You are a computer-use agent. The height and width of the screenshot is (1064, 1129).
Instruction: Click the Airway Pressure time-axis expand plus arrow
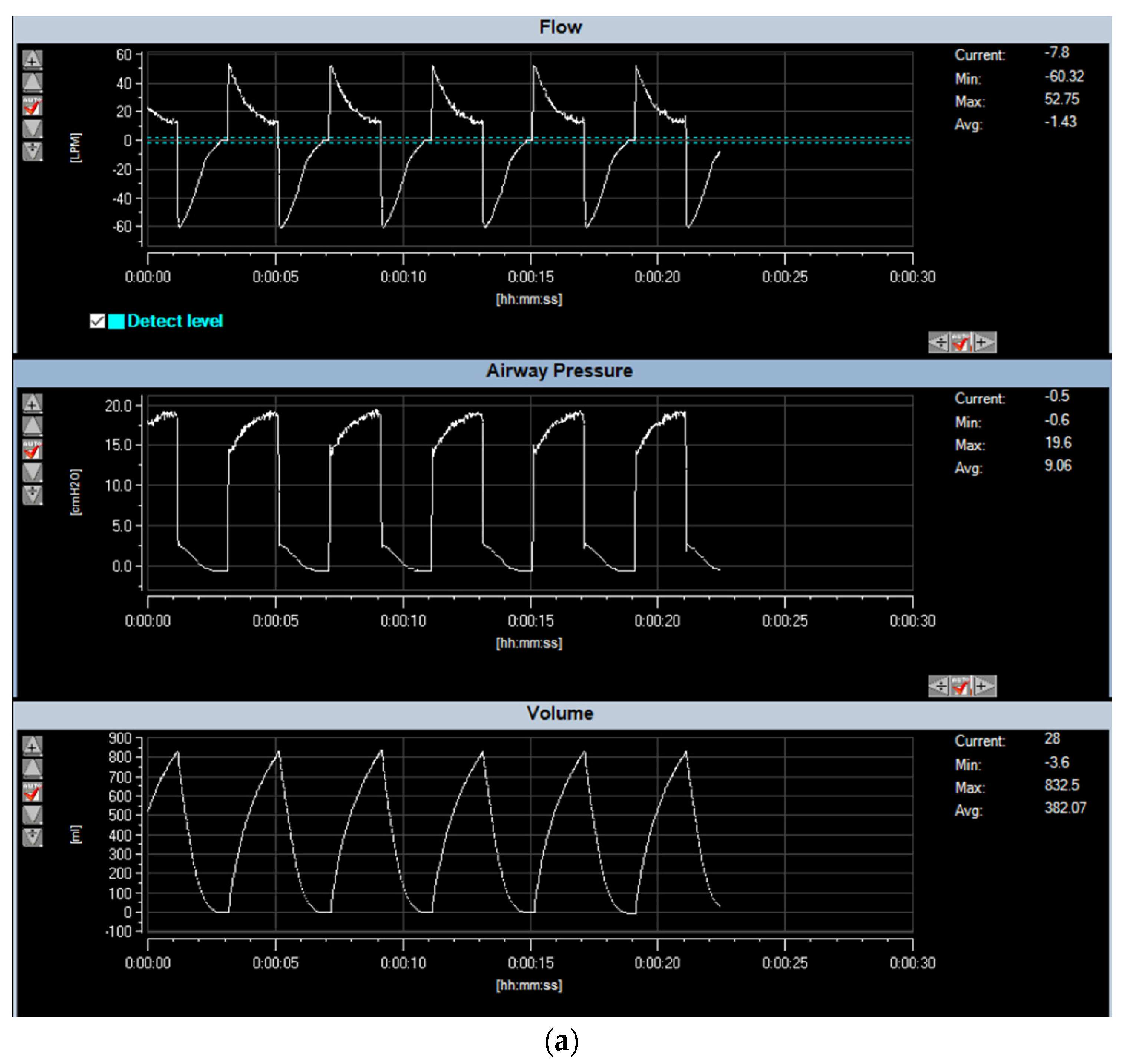pyautogui.click(x=985, y=686)
